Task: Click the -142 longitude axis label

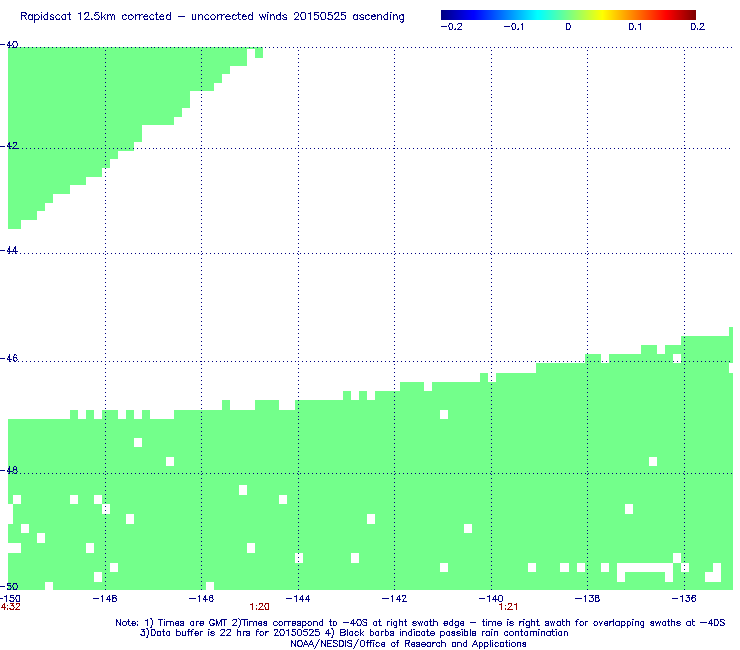Action: pyautogui.click(x=395, y=599)
